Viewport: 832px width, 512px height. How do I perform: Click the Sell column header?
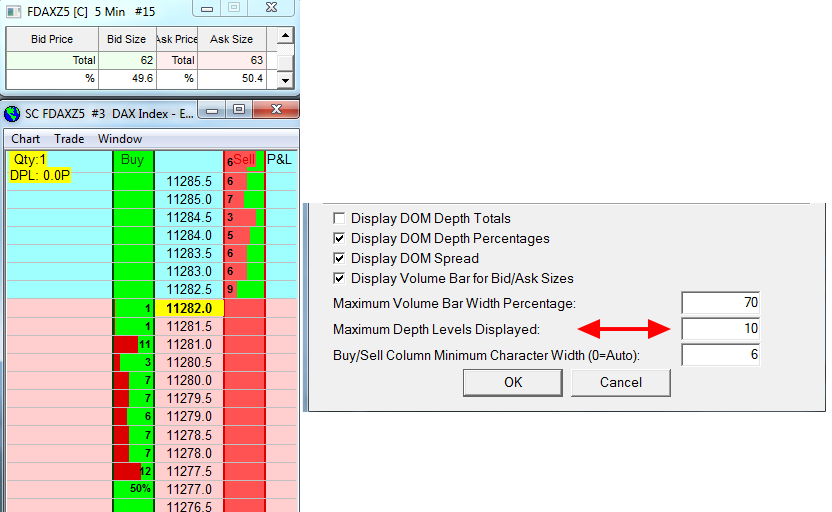coord(244,161)
